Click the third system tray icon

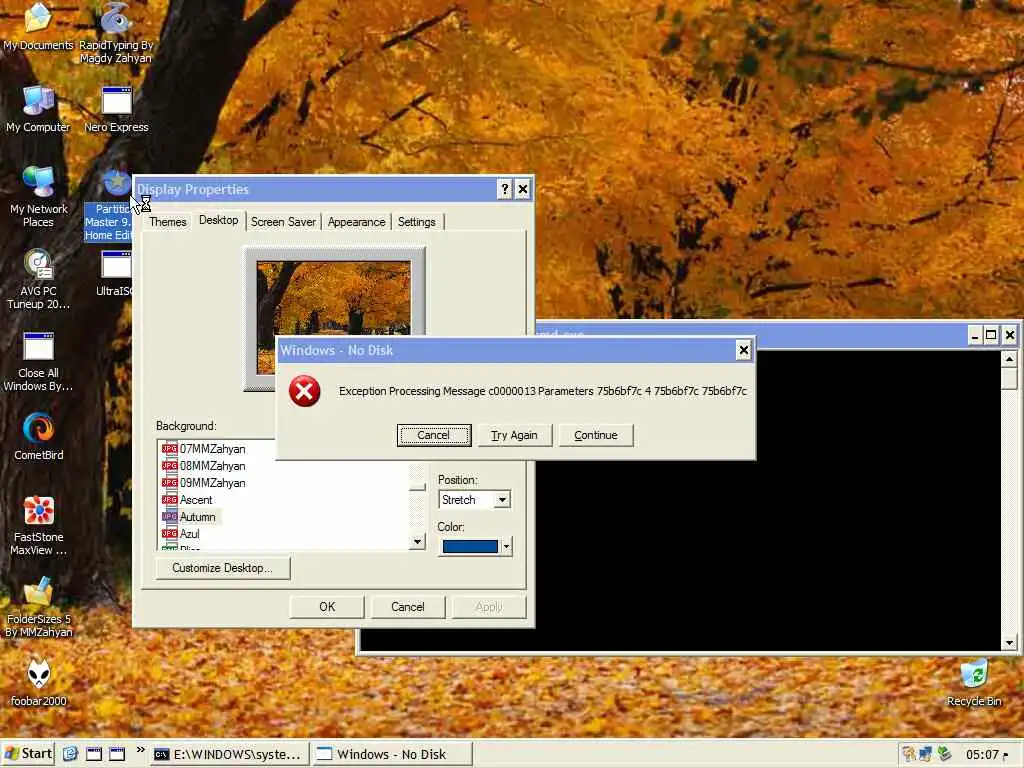pyautogui.click(x=944, y=754)
